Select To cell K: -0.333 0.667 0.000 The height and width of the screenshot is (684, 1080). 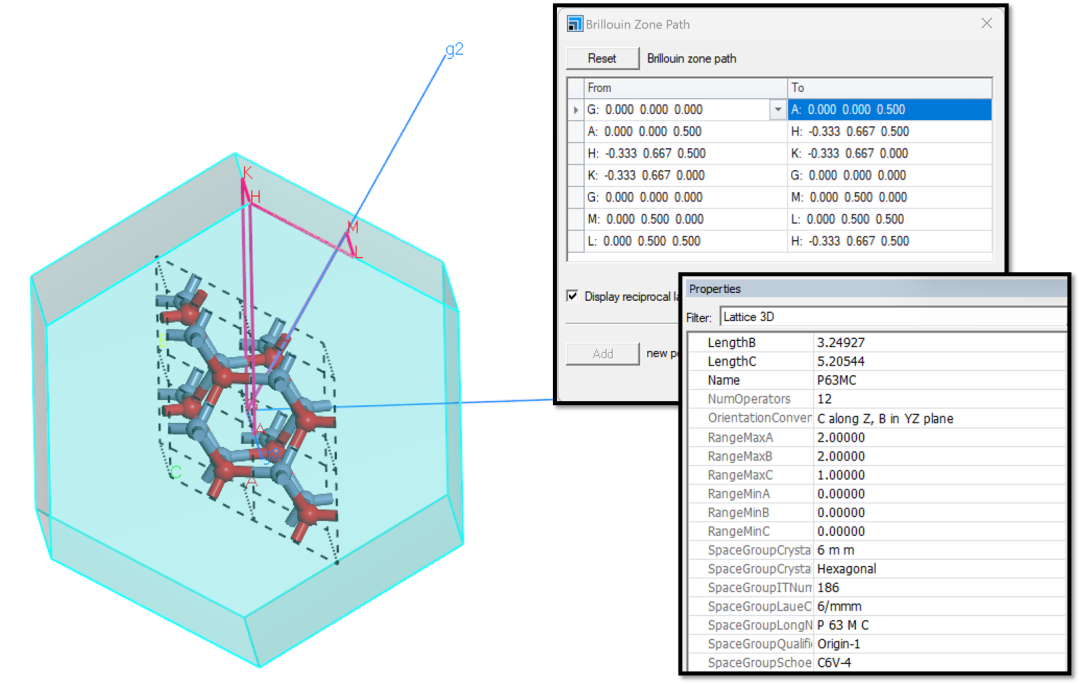(889, 154)
